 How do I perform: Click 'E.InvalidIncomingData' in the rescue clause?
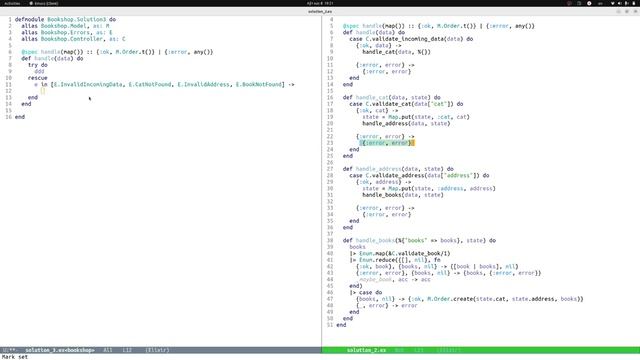(88, 84)
